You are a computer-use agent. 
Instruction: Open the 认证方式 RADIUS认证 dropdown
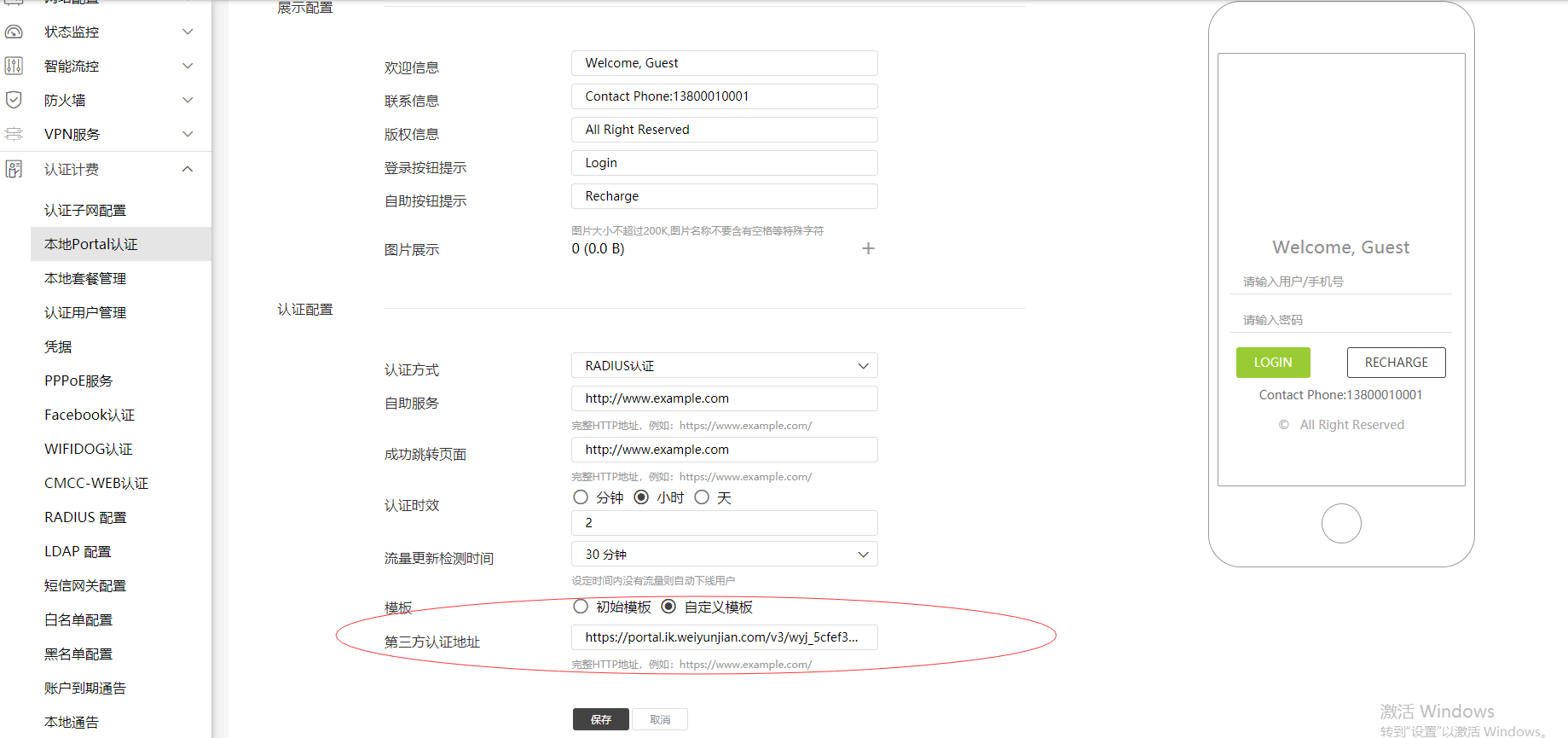(x=724, y=366)
